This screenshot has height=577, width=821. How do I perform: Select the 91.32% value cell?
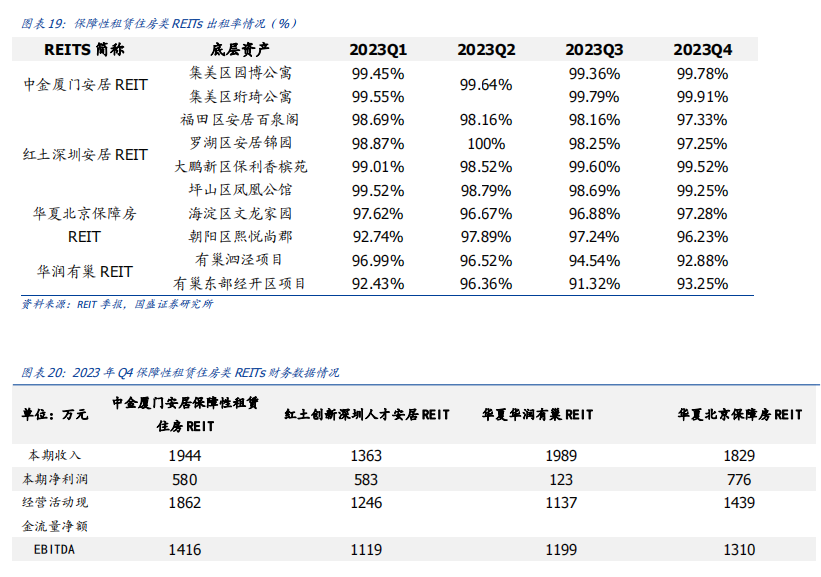594,284
